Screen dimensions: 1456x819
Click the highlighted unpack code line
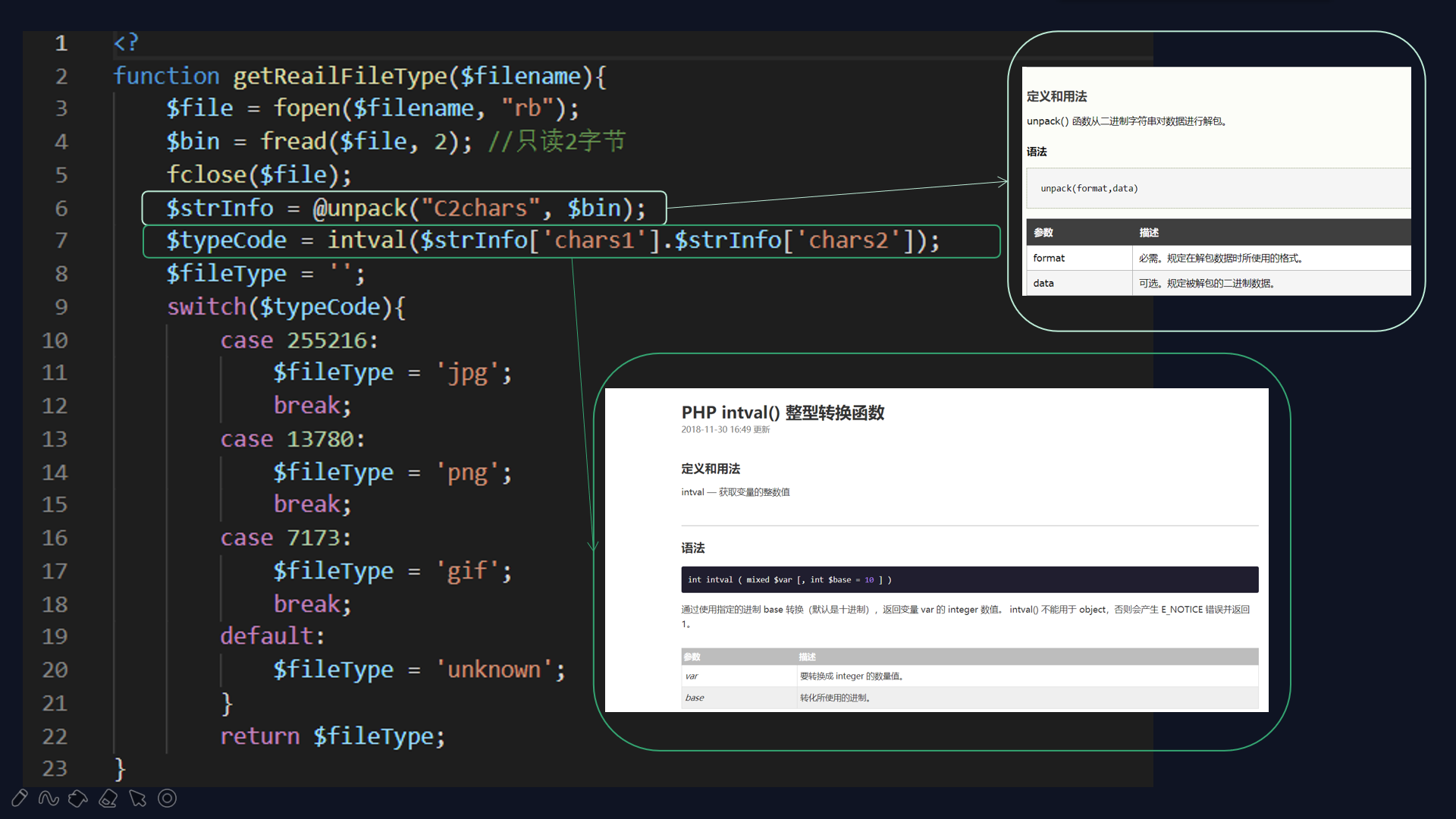(x=404, y=208)
